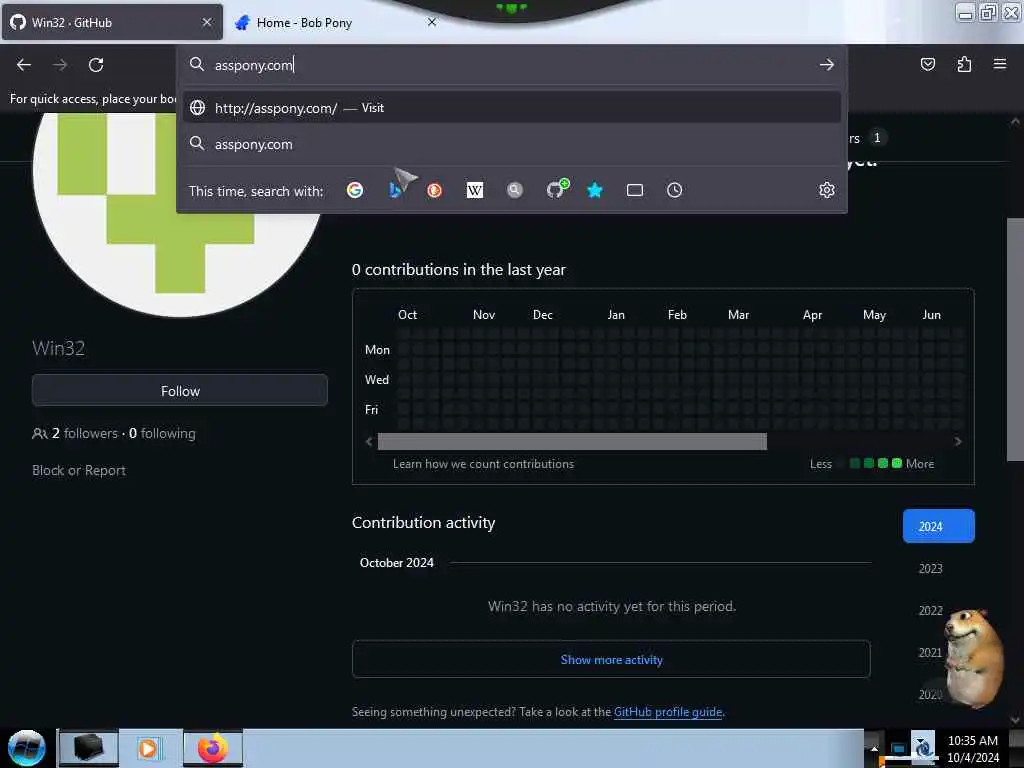Click the Go arrow in address bar
Image resolution: width=1024 pixels, height=768 pixels.
pyautogui.click(x=827, y=65)
